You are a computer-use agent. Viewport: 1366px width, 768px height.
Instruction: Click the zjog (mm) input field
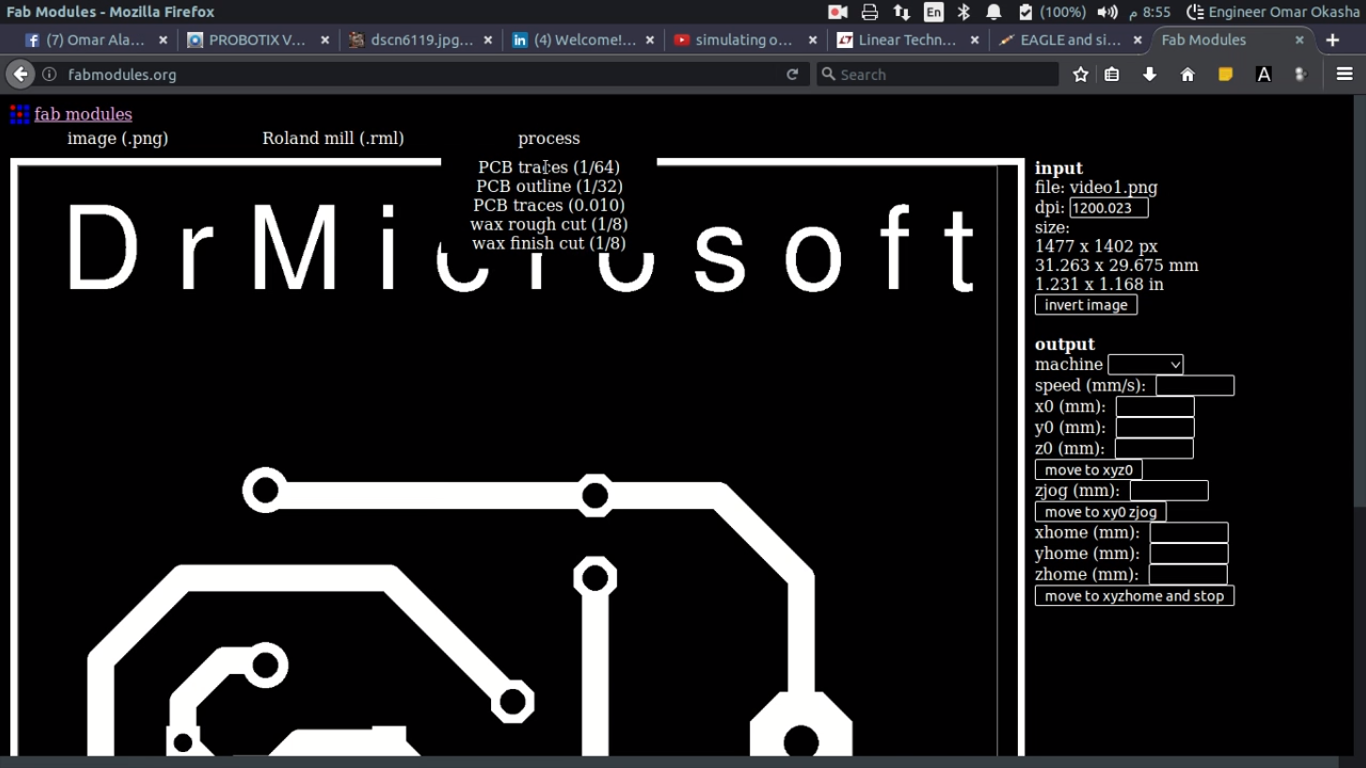coord(1169,491)
